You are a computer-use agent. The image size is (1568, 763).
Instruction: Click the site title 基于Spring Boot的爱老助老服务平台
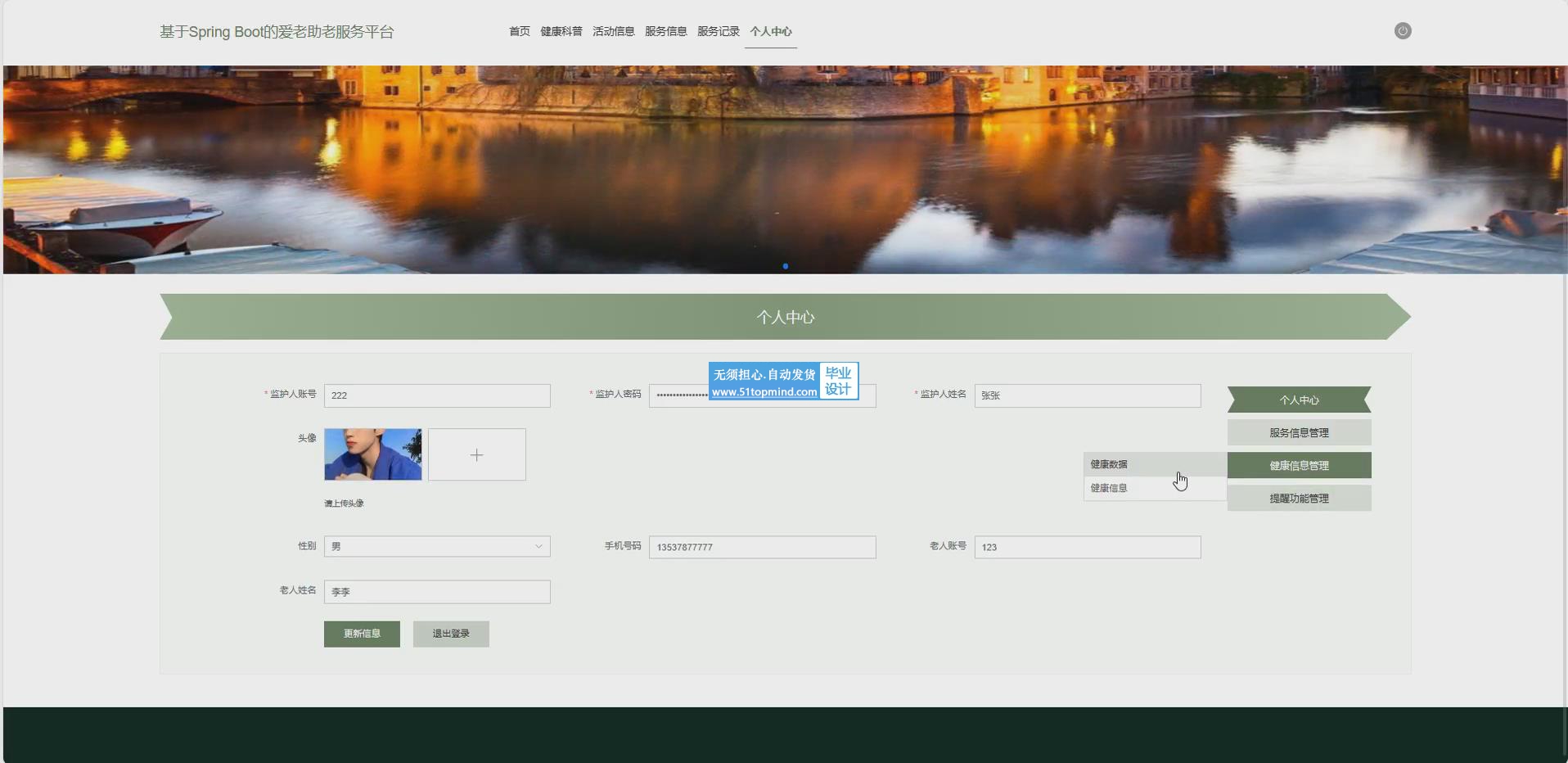coord(277,32)
